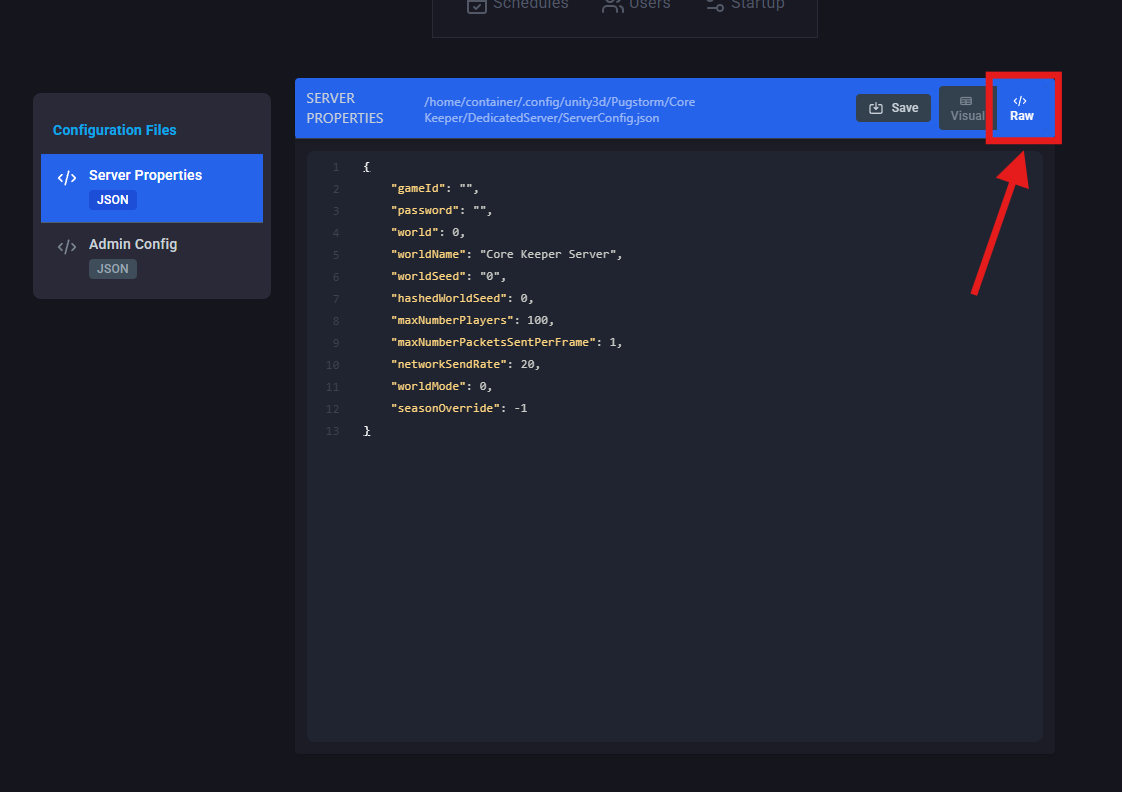This screenshot has height=792, width=1122.
Task: Click the code icon next to Admin Config
Action: (x=67, y=247)
